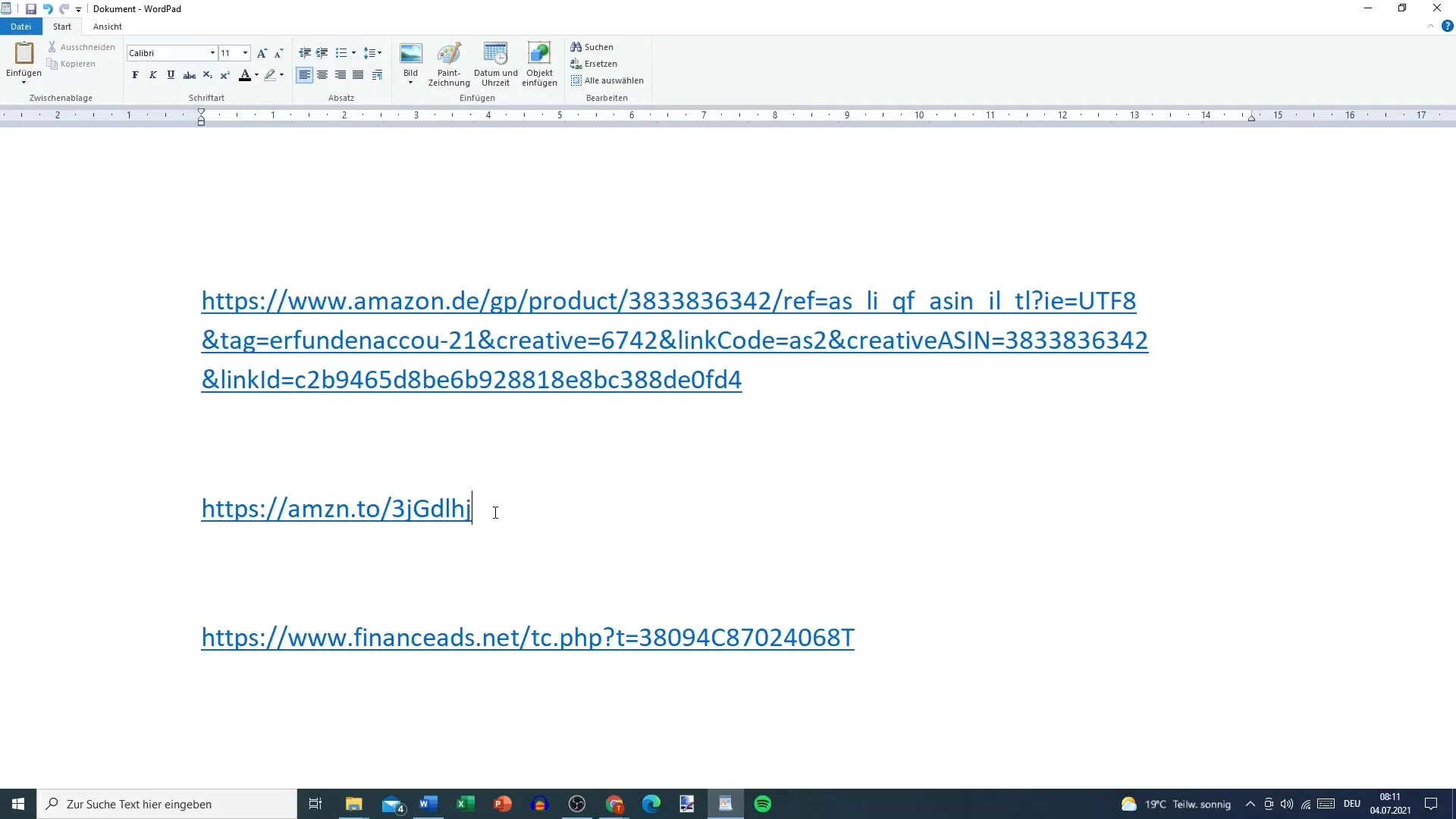This screenshot has height=819, width=1456.
Task: Redo action in quick access toolbar
Action: [64, 9]
